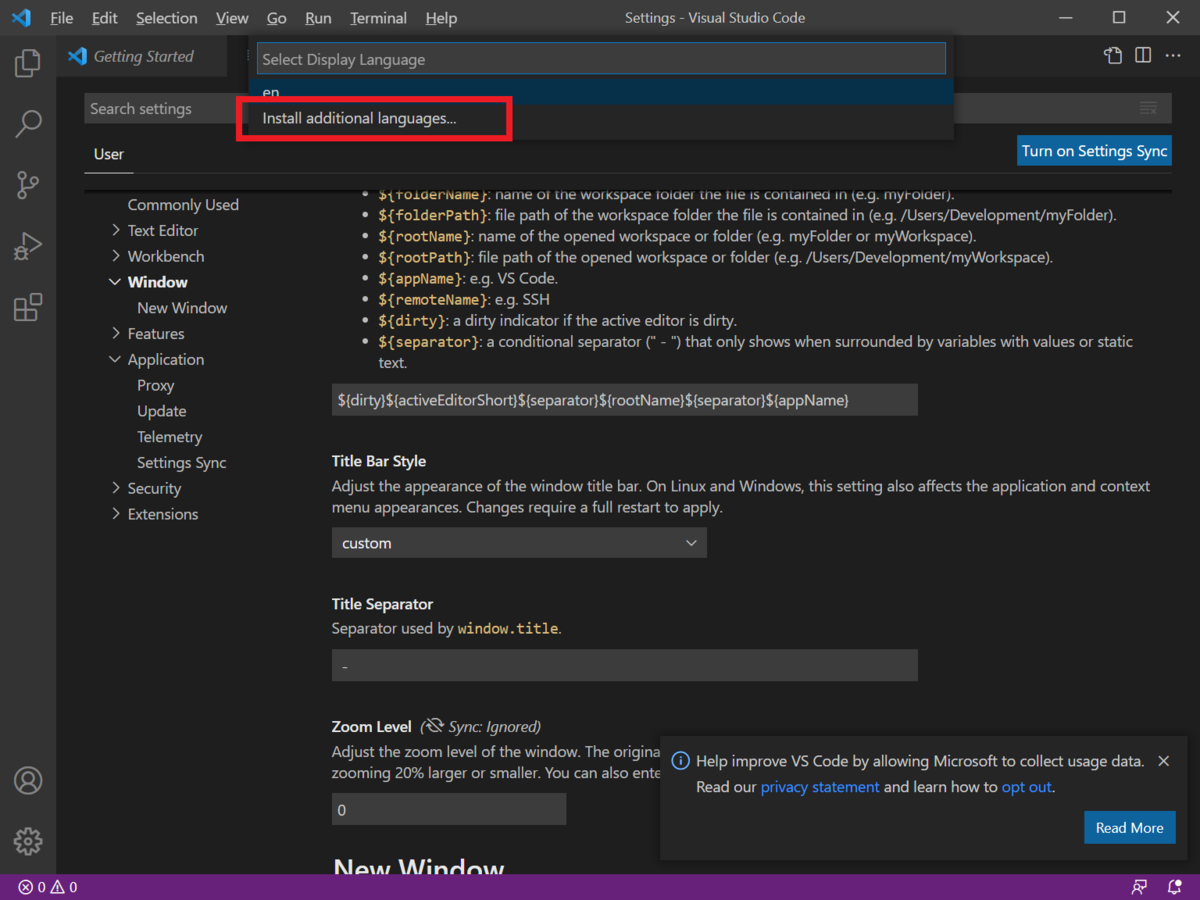Open the Manage gear menu
The width and height of the screenshot is (1200, 900).
[28, 841]
